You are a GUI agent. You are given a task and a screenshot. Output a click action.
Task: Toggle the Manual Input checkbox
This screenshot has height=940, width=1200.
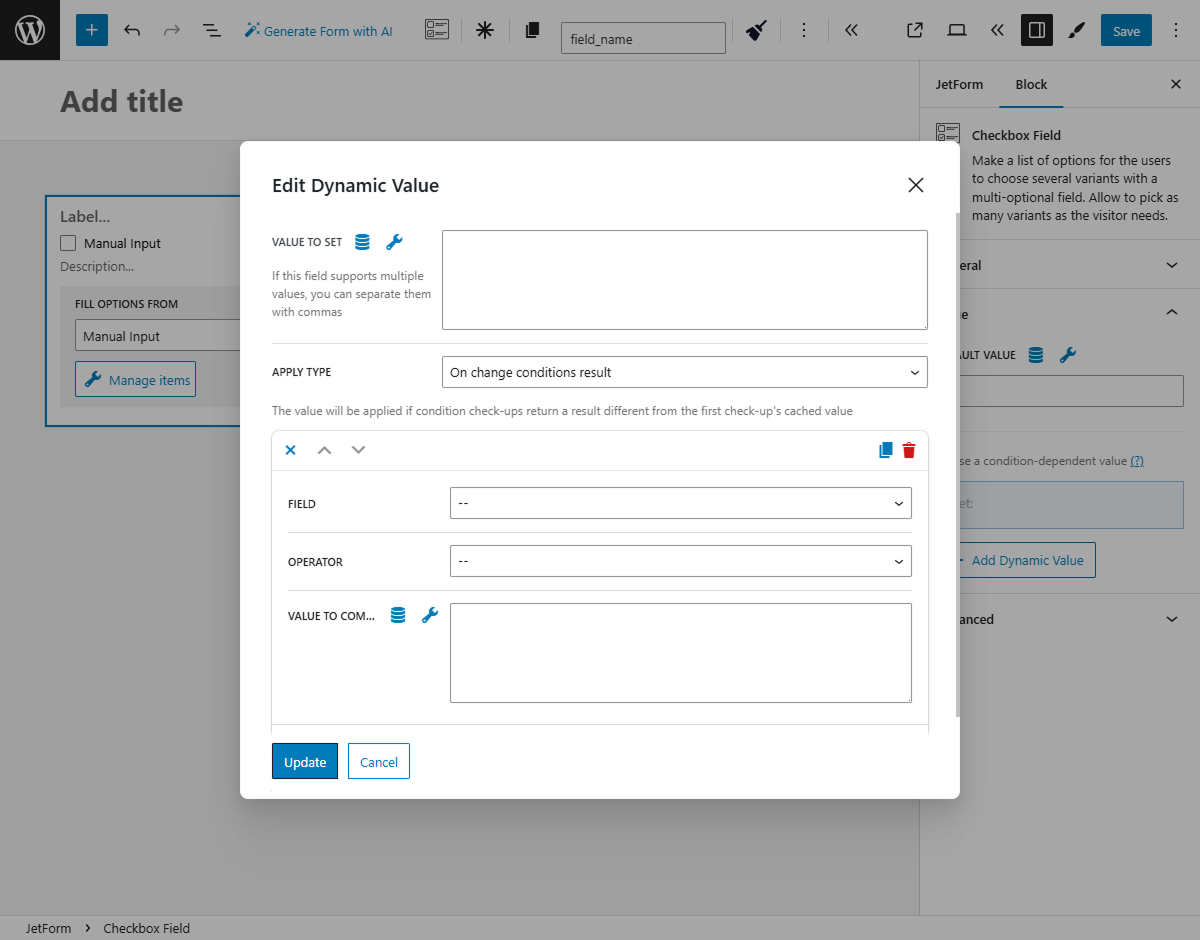(x=67, y=242)
